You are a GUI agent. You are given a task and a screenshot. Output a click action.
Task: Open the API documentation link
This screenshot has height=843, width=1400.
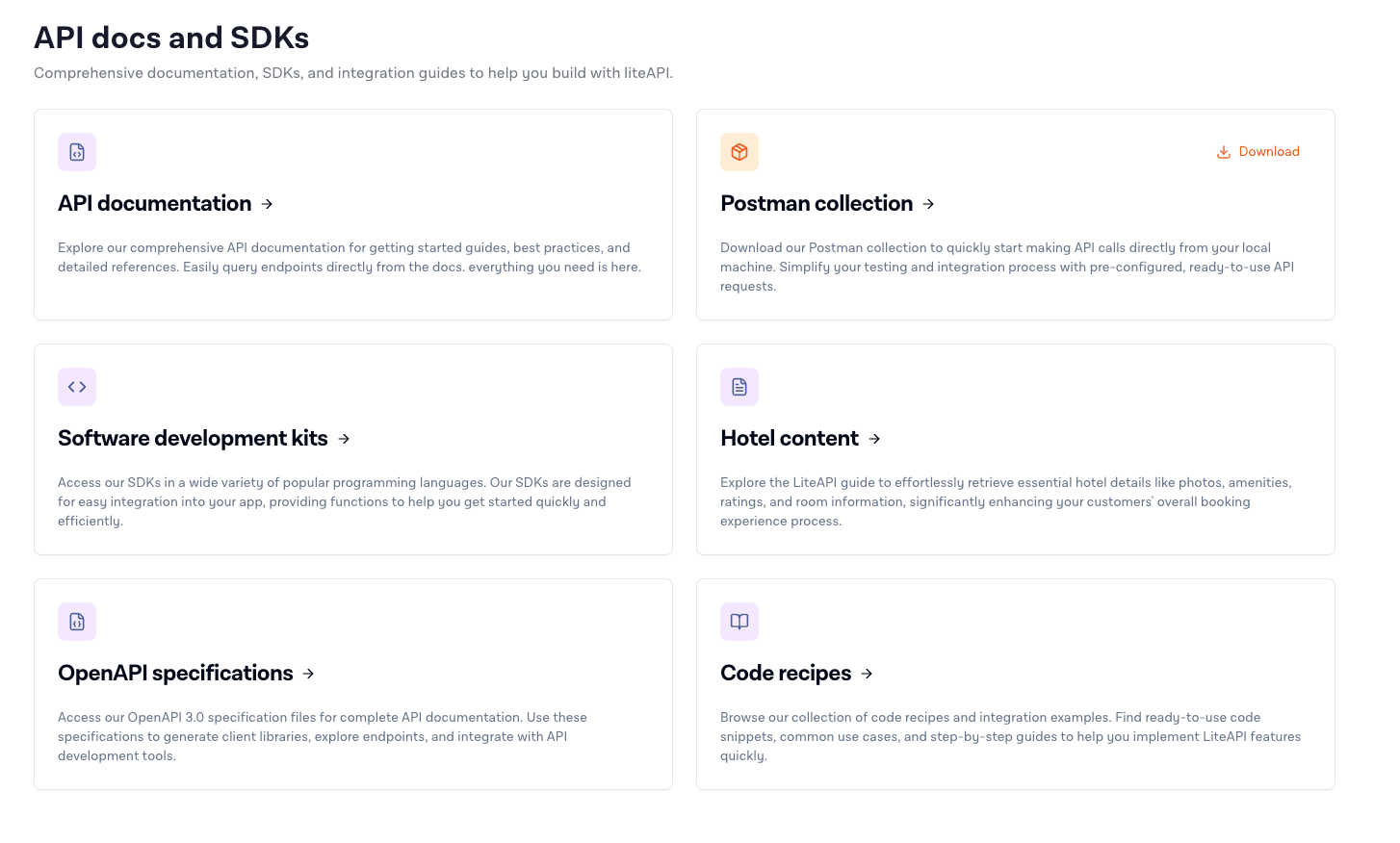[154, 204]
